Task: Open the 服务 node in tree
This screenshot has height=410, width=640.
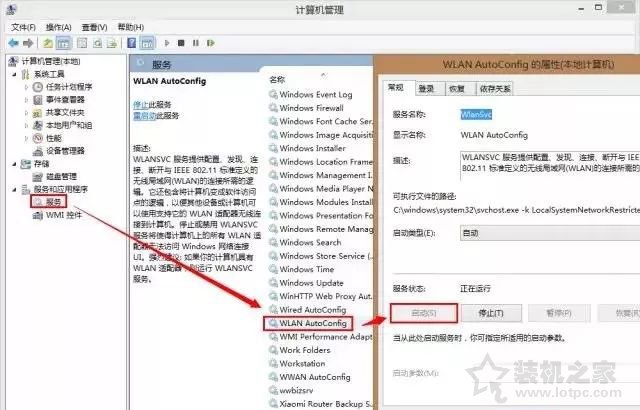Action: point(54,202)
